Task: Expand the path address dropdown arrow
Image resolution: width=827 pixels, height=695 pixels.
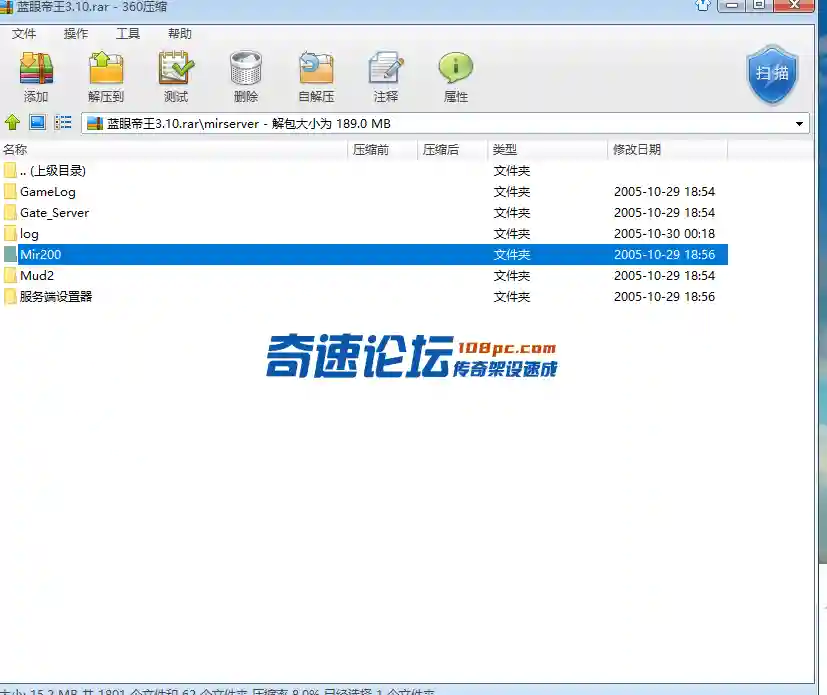Action: (799, 124)
